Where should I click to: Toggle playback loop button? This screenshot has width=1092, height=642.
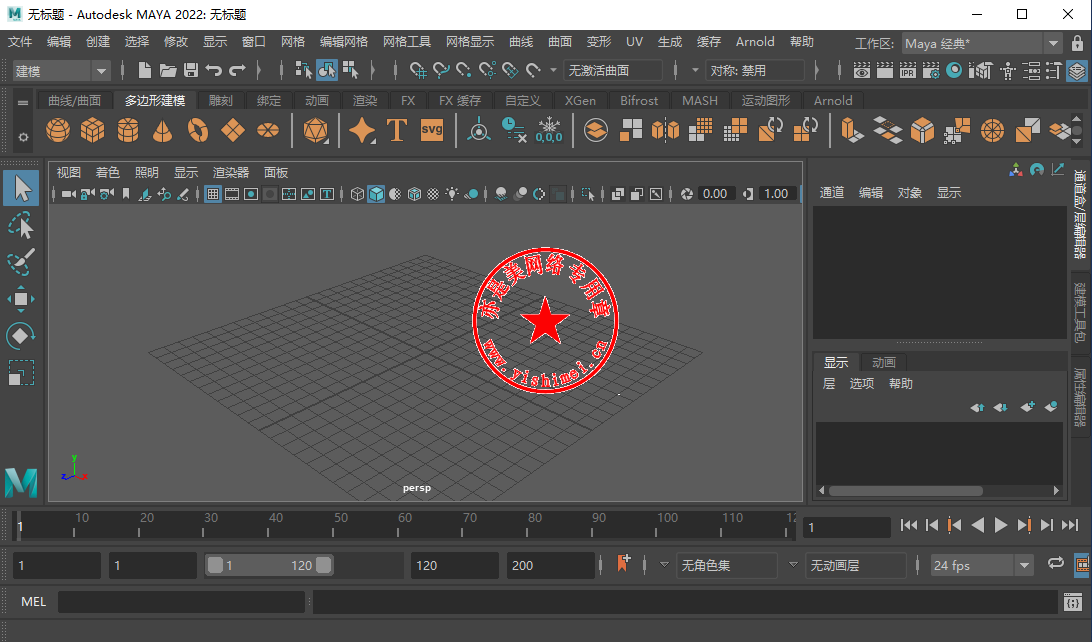[1056, 563]
